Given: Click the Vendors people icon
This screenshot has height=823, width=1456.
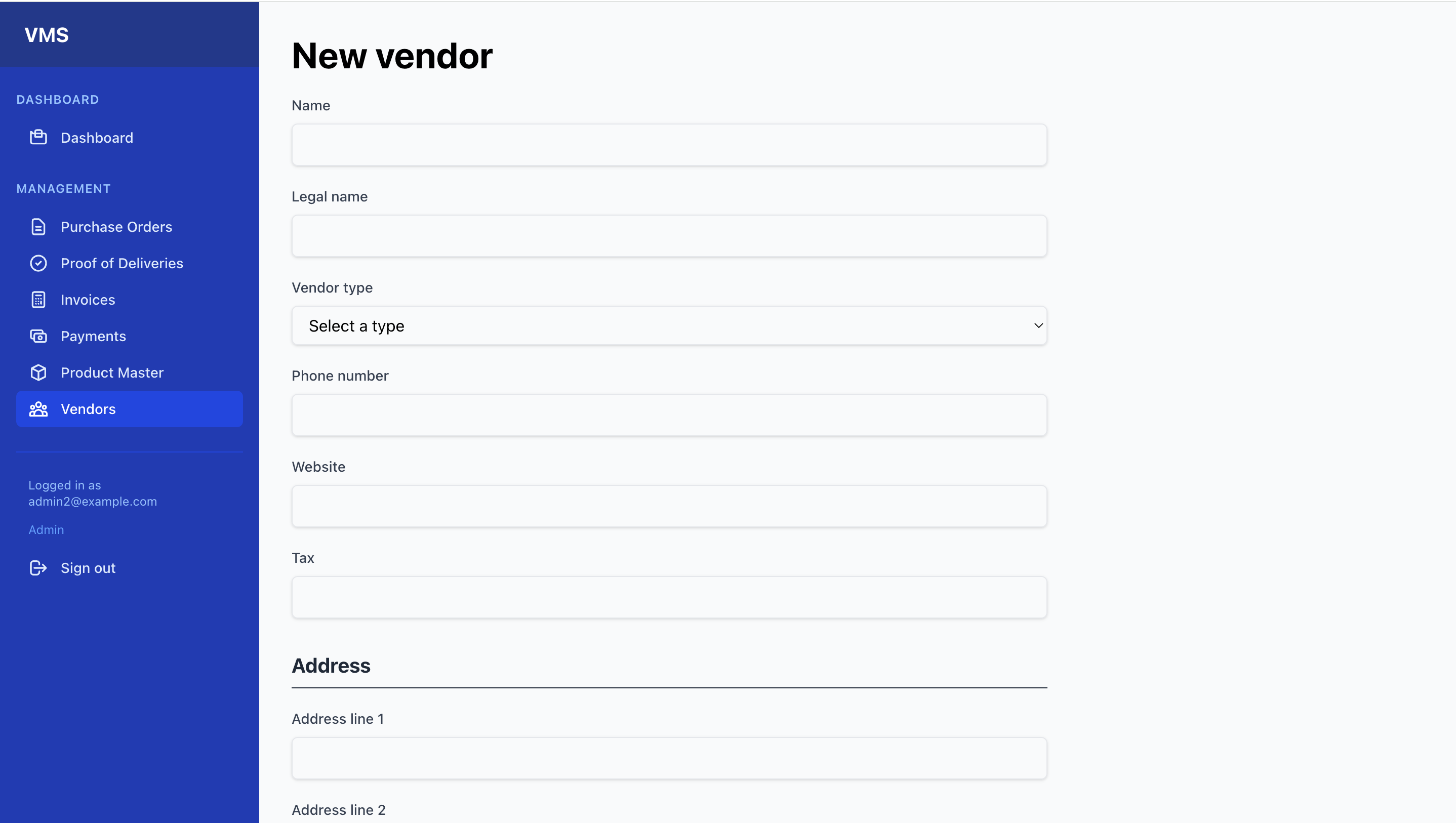Looking at the screenshot, I should [x=38, y=409].
